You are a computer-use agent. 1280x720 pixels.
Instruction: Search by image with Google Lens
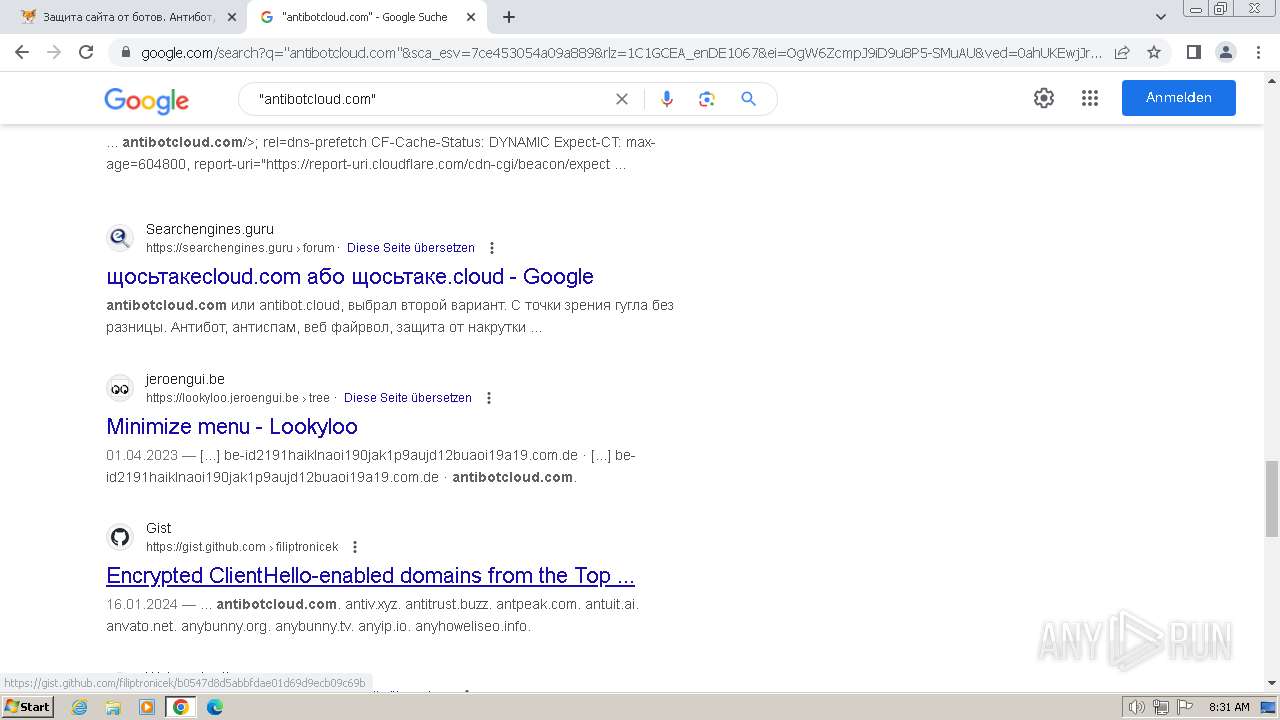click(707, 99)
